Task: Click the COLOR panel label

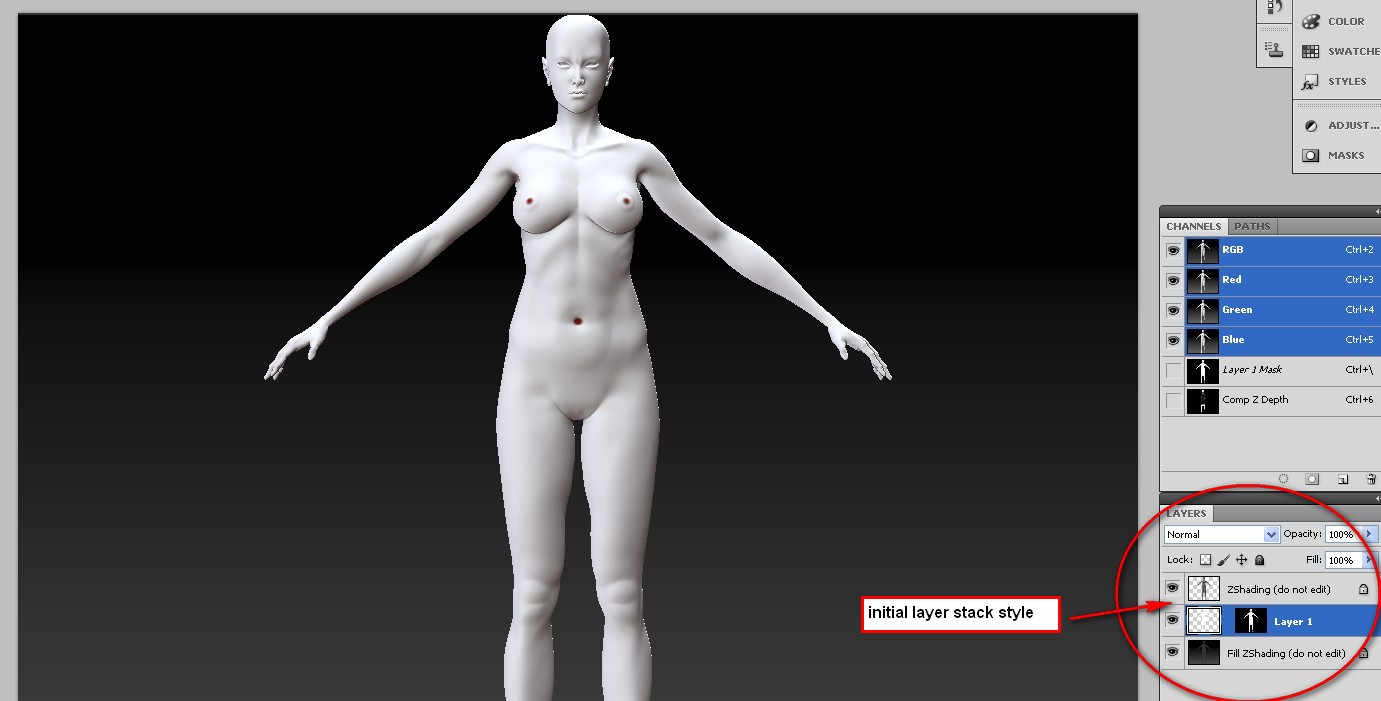Action: point(1346,21)
